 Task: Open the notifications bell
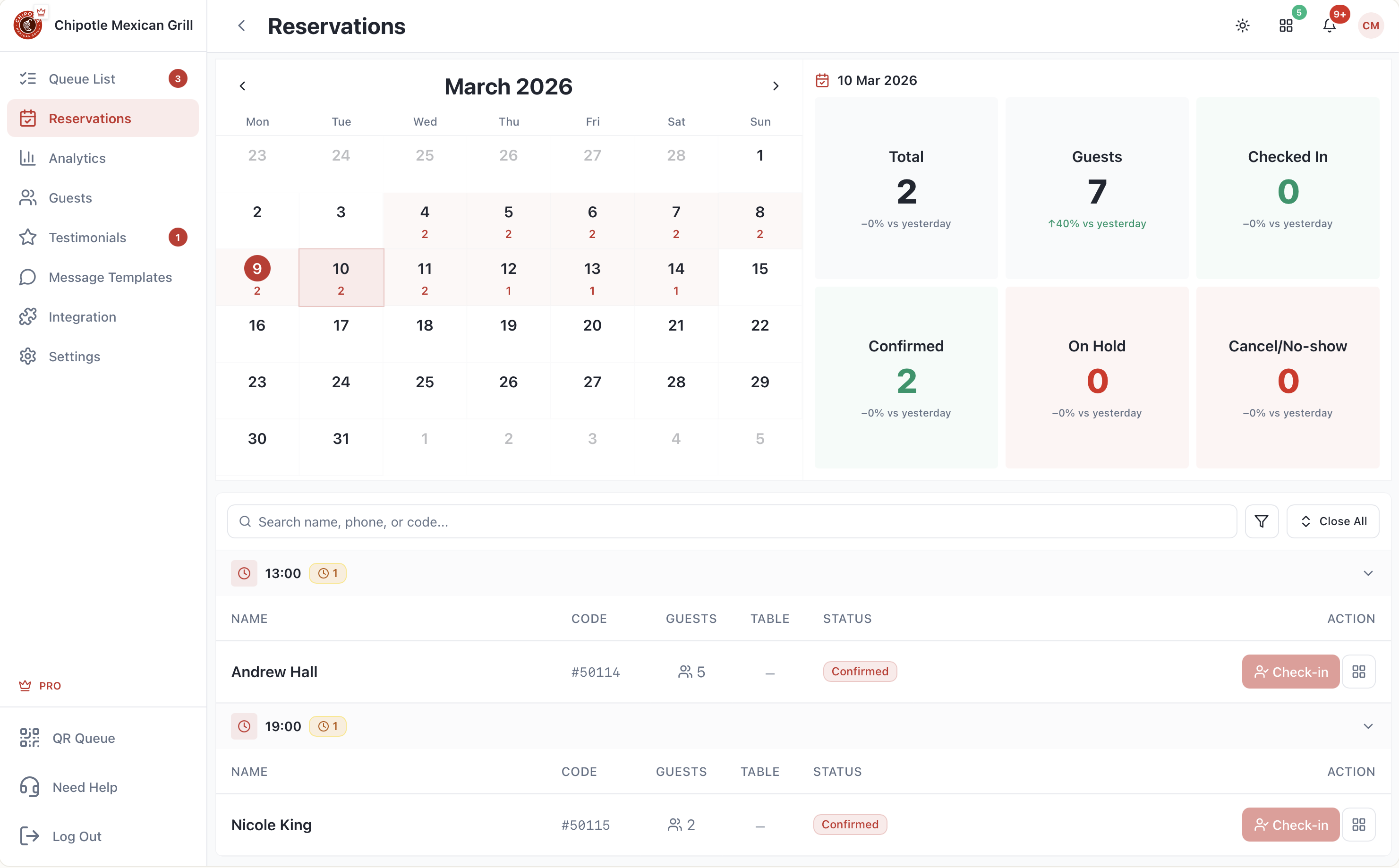(x=1329, y=26)
